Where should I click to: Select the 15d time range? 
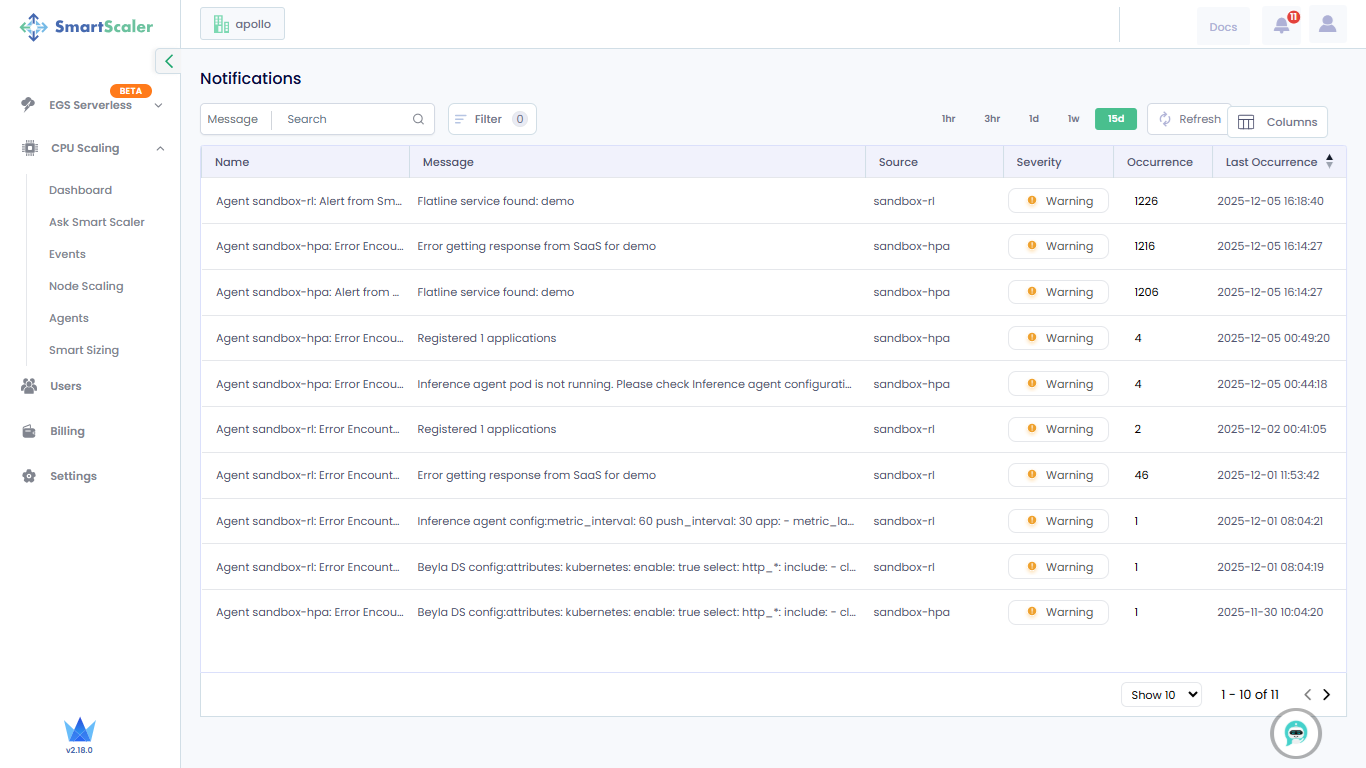(x=1115, y=119)
